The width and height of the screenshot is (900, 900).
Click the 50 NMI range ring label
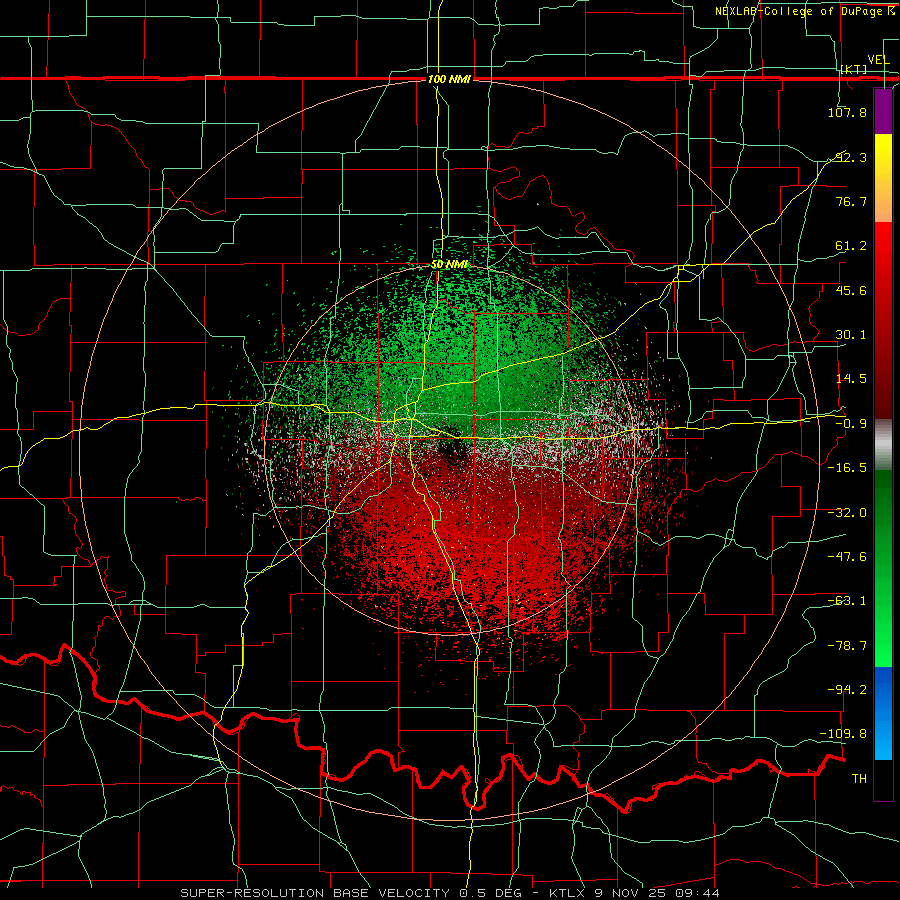coord(449,265)
